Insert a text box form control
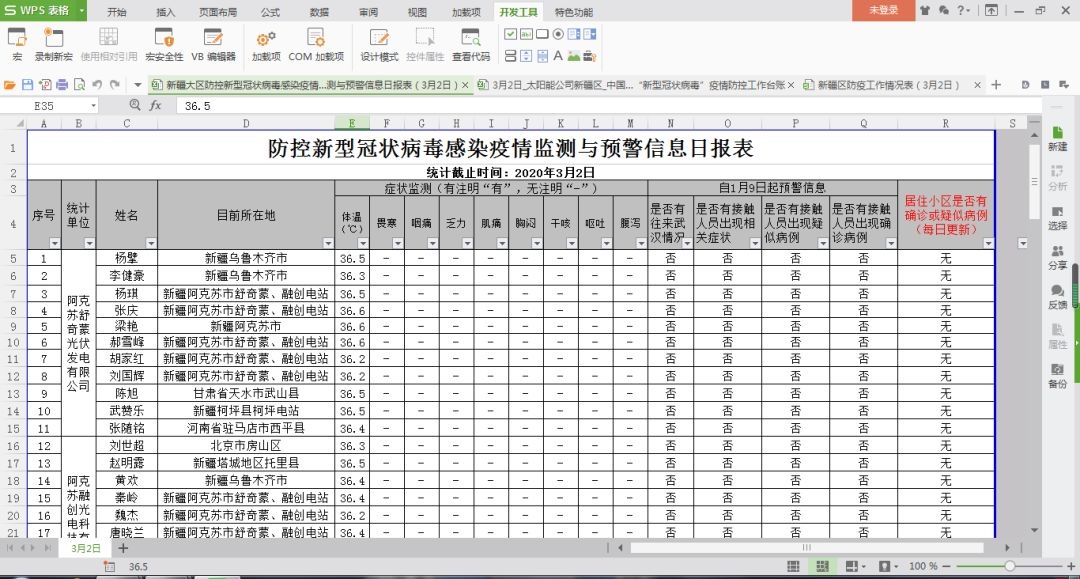The width and height of the screenshot is (1080, 579). click(526, 34)
